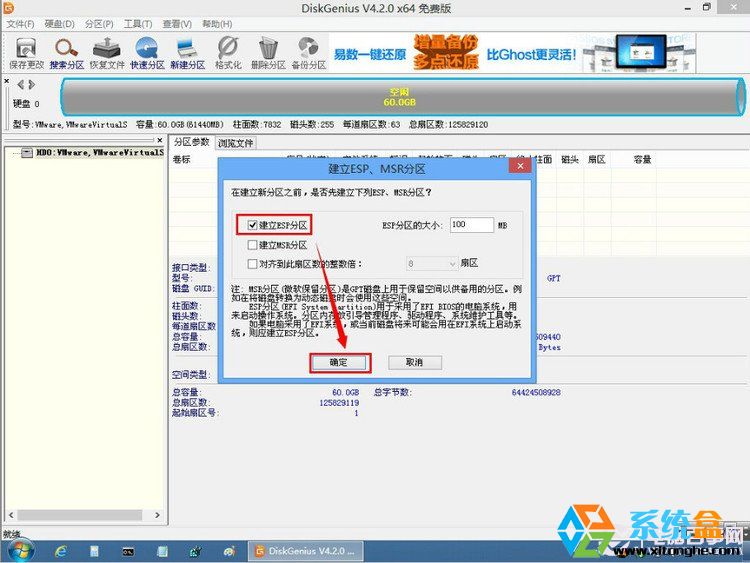750x563 pixels.
Task: Enable align to sector multiple (对齐到此扇区数) checkbox
Action: pyautogui.click(x=253, y=264)
